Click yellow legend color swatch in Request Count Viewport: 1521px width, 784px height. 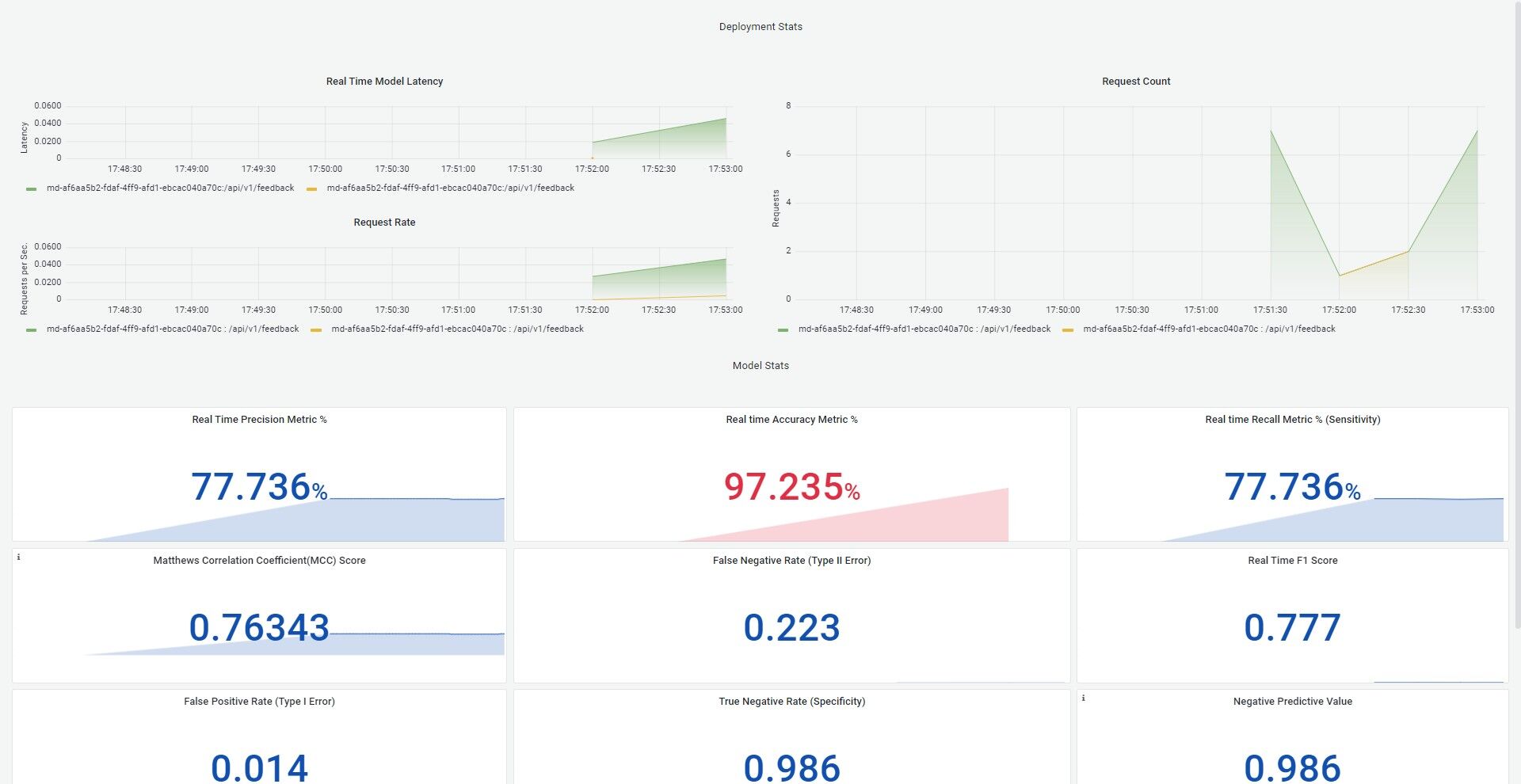1068,330
